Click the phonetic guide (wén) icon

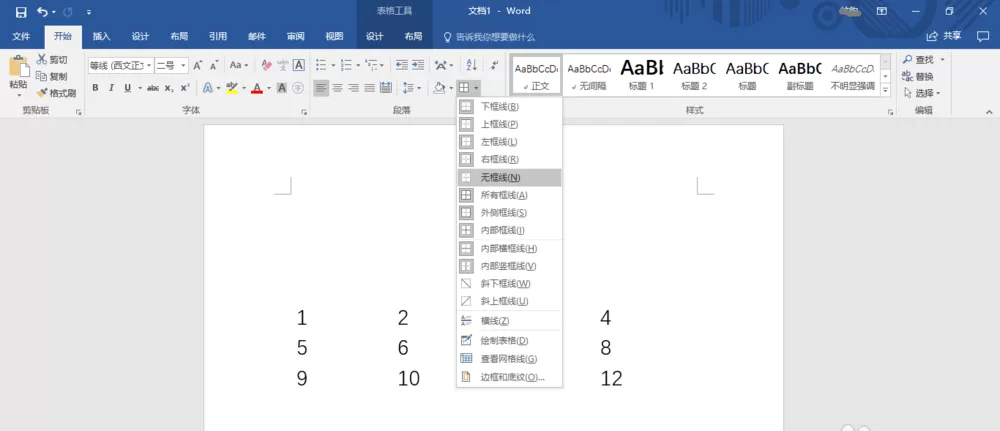pyautogui.click(x=283, y=65)
